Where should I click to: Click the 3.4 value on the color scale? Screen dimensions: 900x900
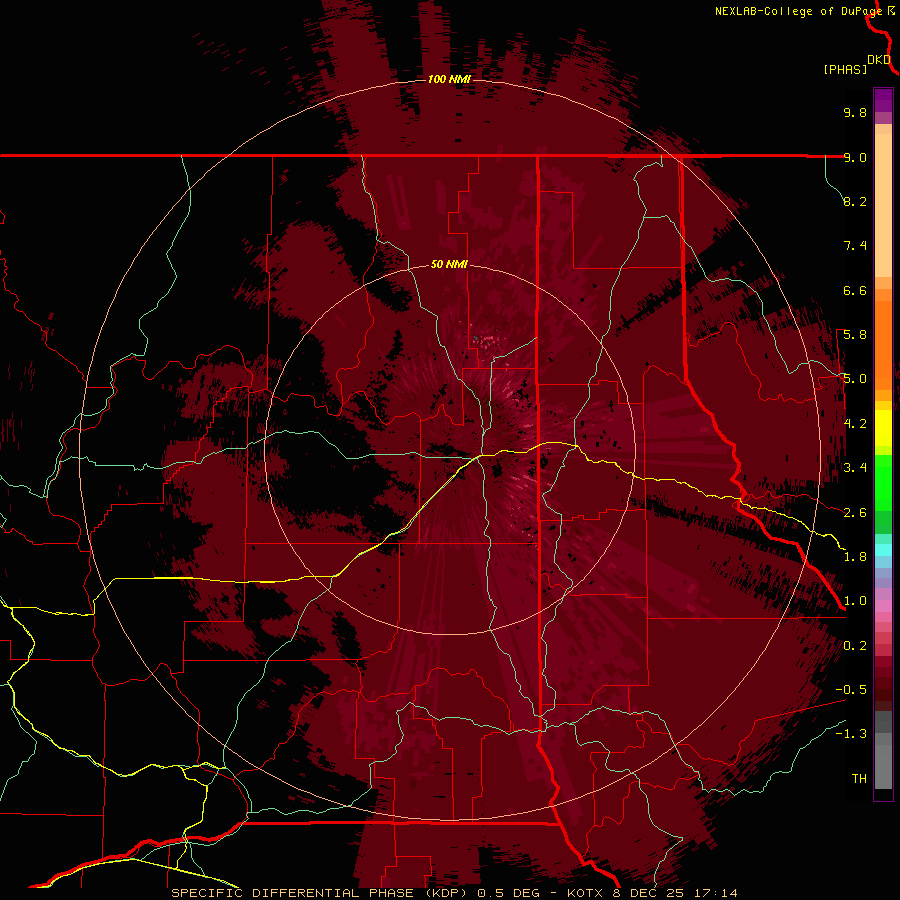[855, 468]
